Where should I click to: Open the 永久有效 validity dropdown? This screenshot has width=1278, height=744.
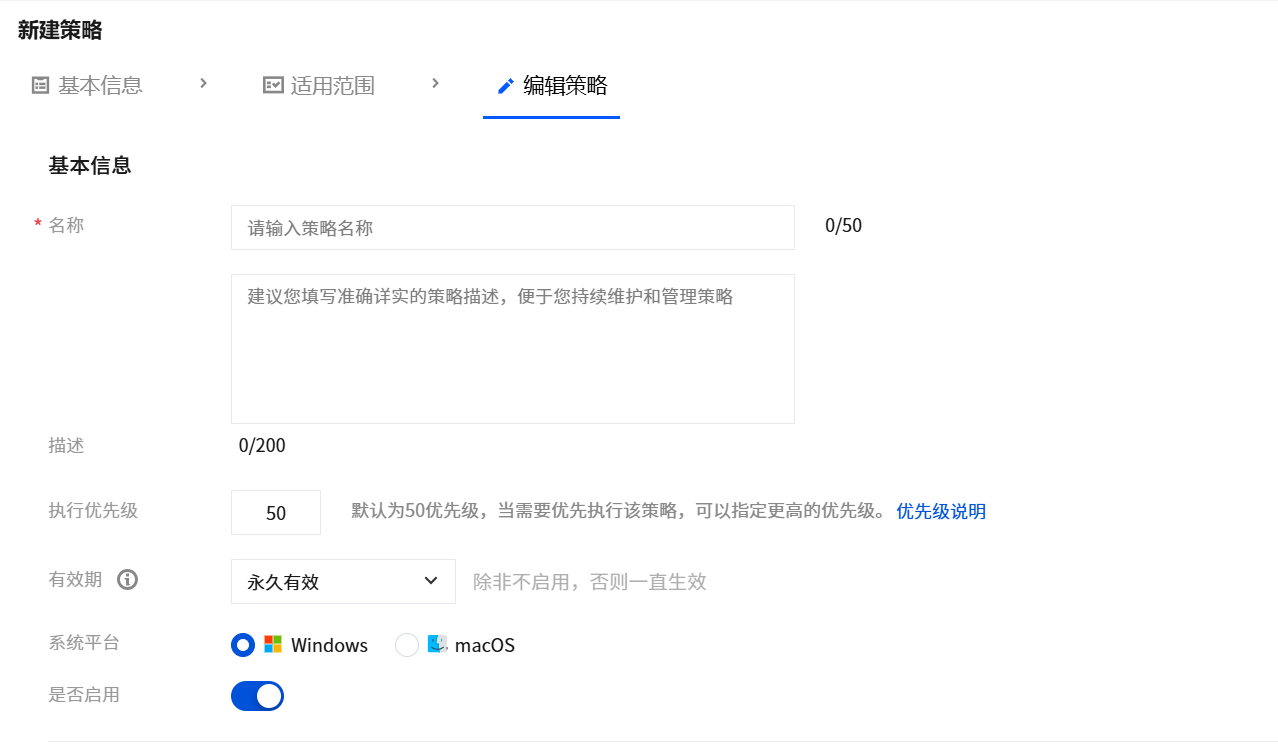coord(330,582)
